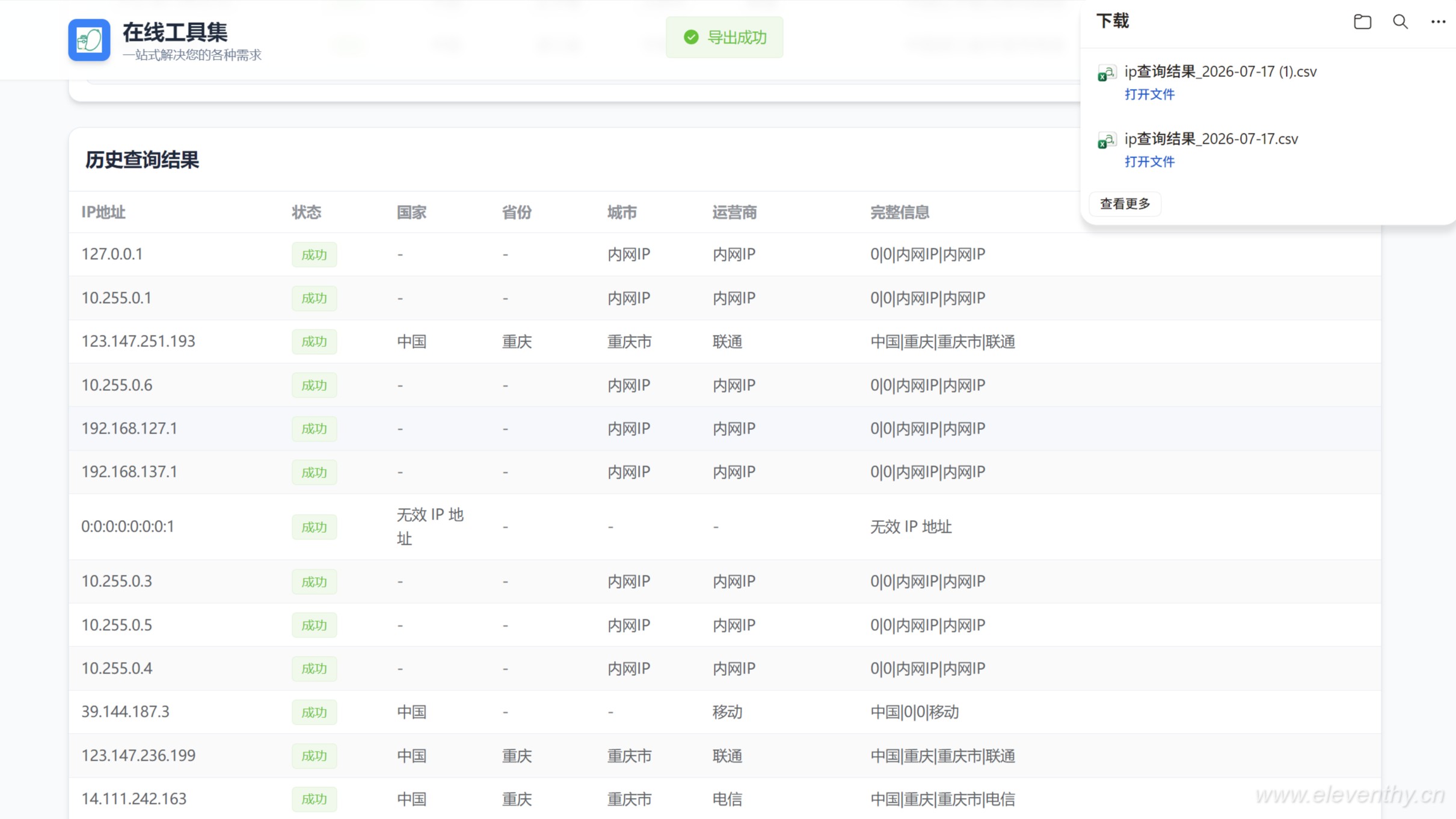Click the IP地址 column header
Viewport: 1456px width, 819px height.
tap(103, 212)
